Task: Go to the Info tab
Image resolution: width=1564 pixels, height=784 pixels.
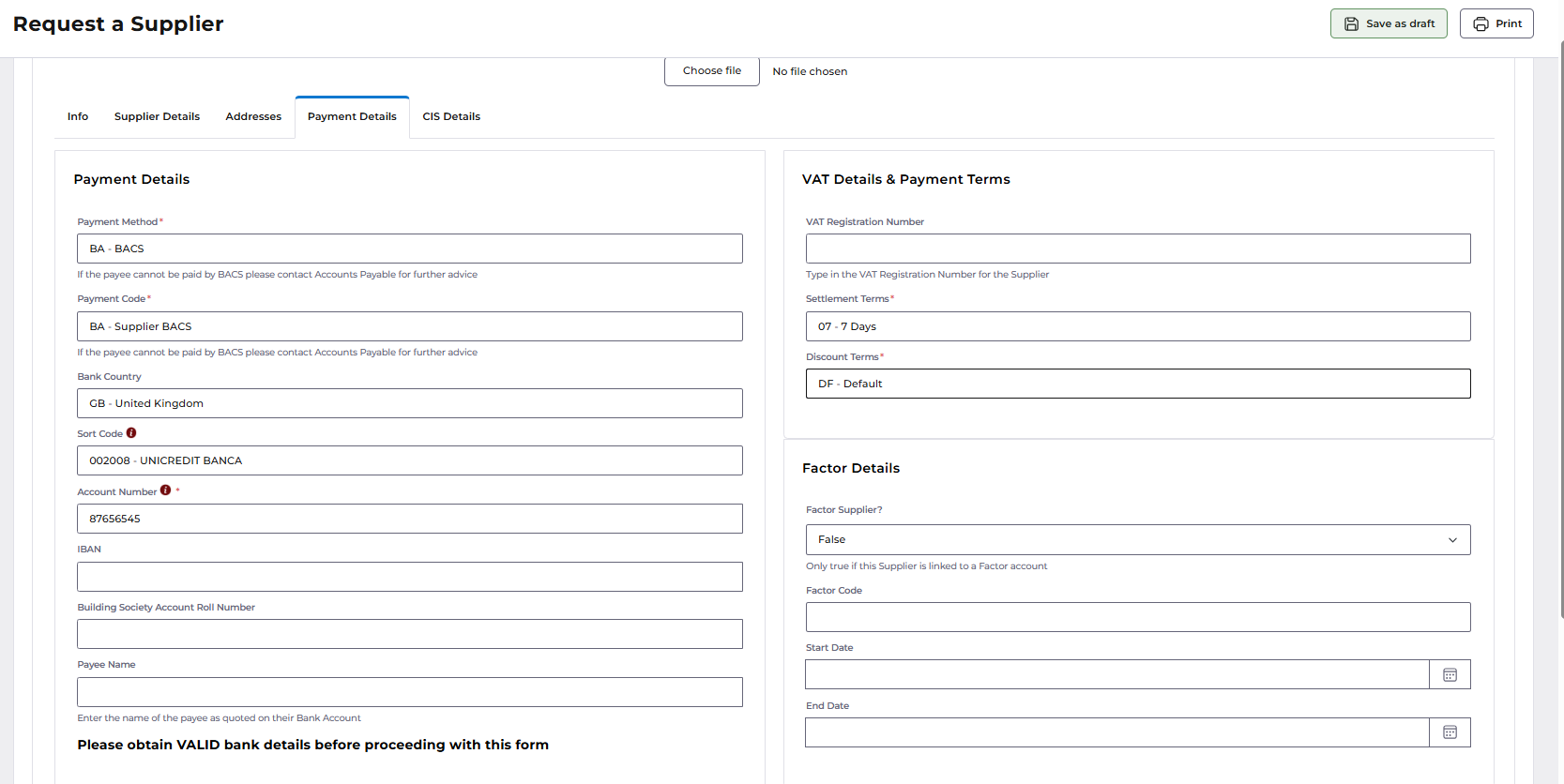Action: [x=78, y=117]
